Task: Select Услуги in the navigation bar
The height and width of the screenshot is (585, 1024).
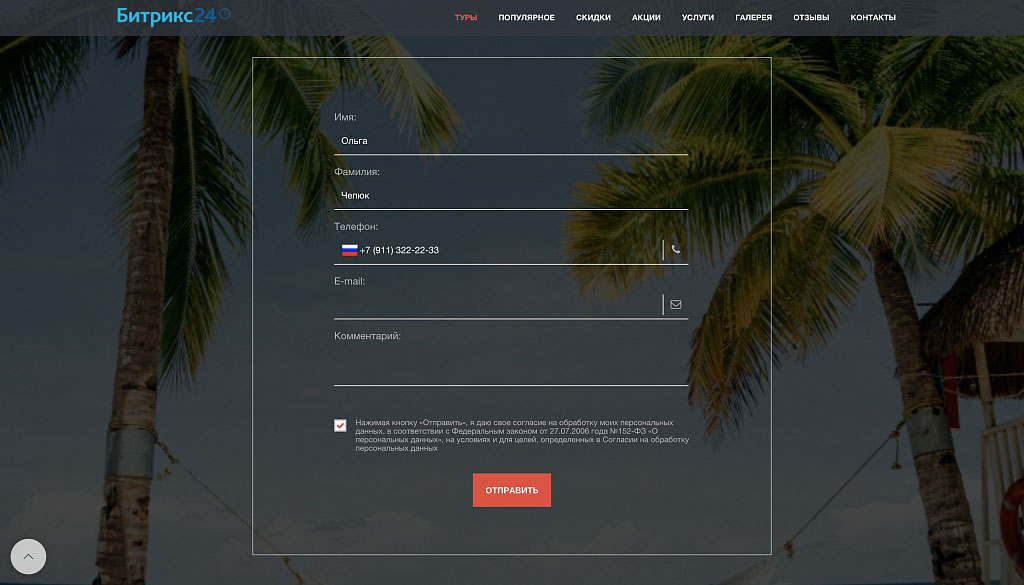Action: click(x=698, y=18)
